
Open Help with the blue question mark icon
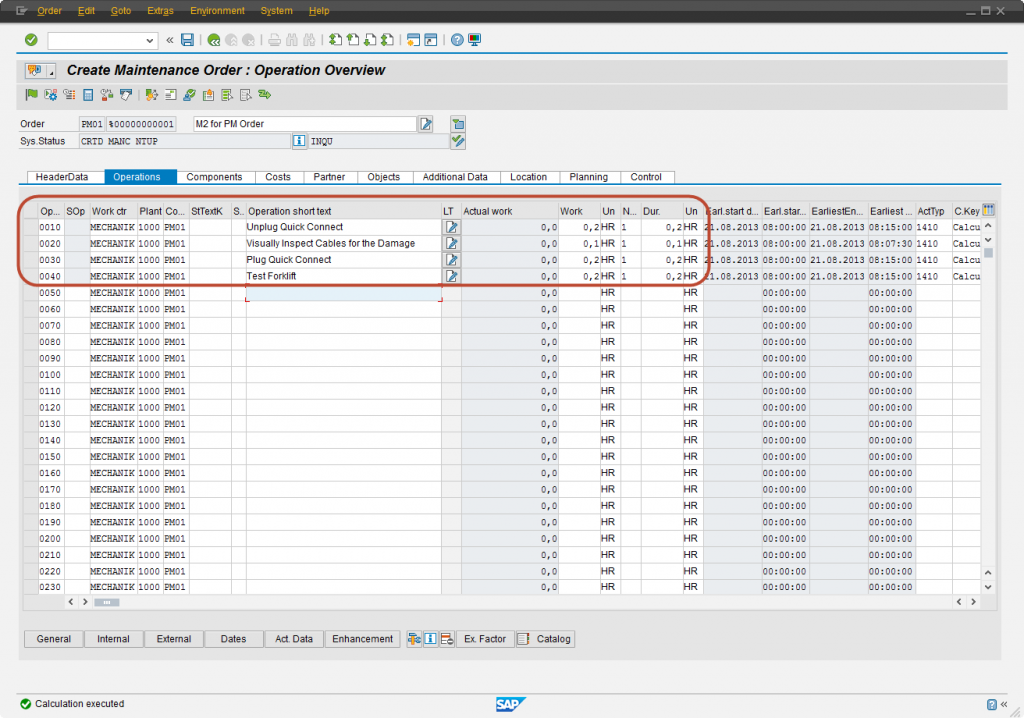point(457,40)
